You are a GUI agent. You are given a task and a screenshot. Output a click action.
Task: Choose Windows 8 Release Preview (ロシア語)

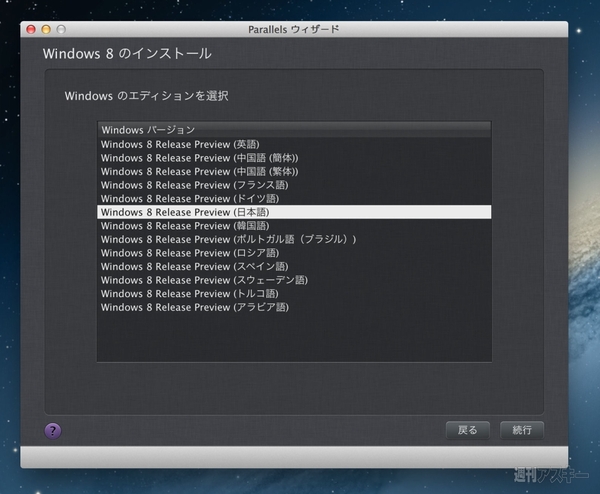pyautogui.click(x=294, y=253)
